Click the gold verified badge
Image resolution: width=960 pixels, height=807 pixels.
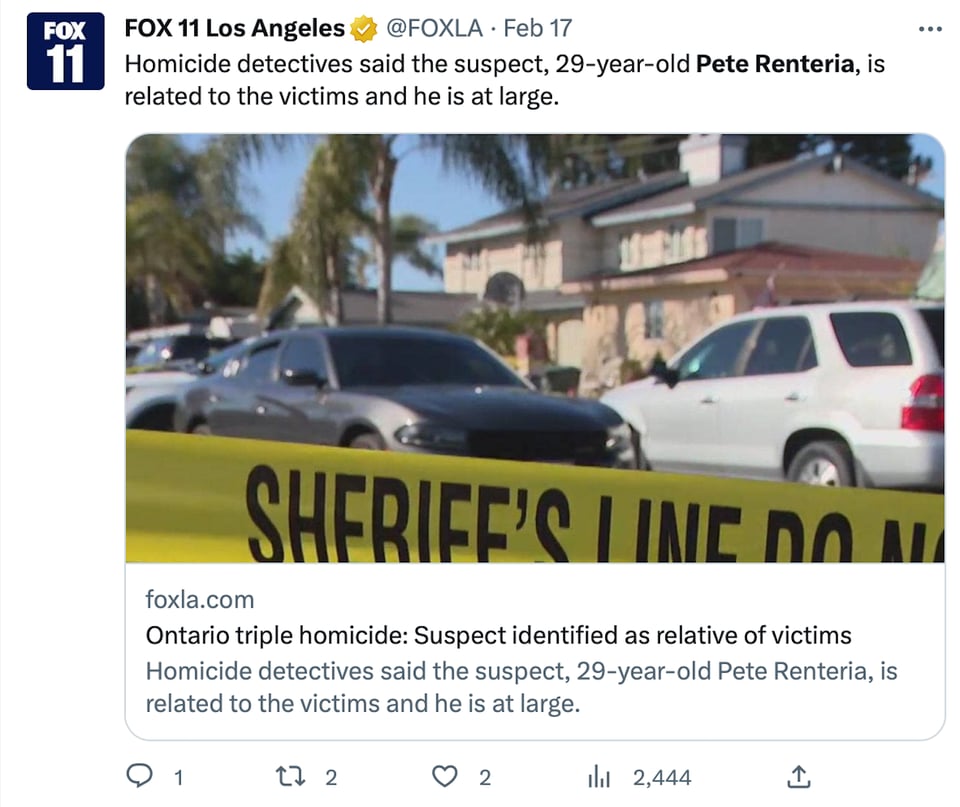(x=363, y=29)
